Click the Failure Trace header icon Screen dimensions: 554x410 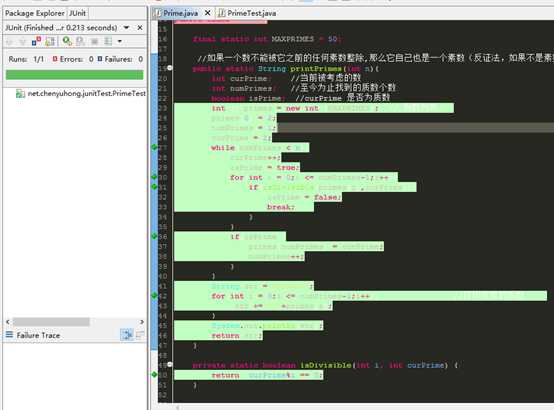click(x=10, y=335)
